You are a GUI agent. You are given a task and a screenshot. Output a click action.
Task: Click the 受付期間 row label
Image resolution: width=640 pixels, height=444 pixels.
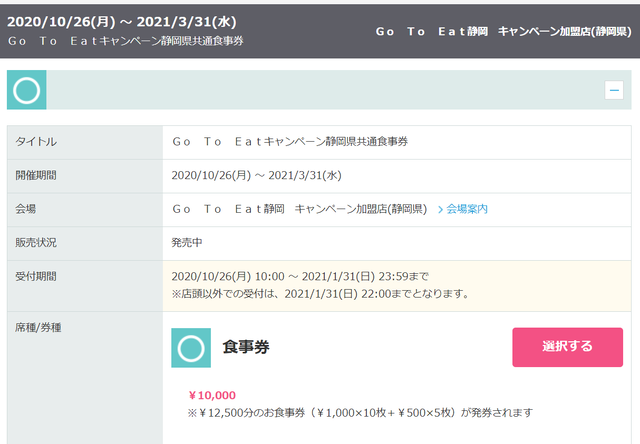(x=36, y=276)
